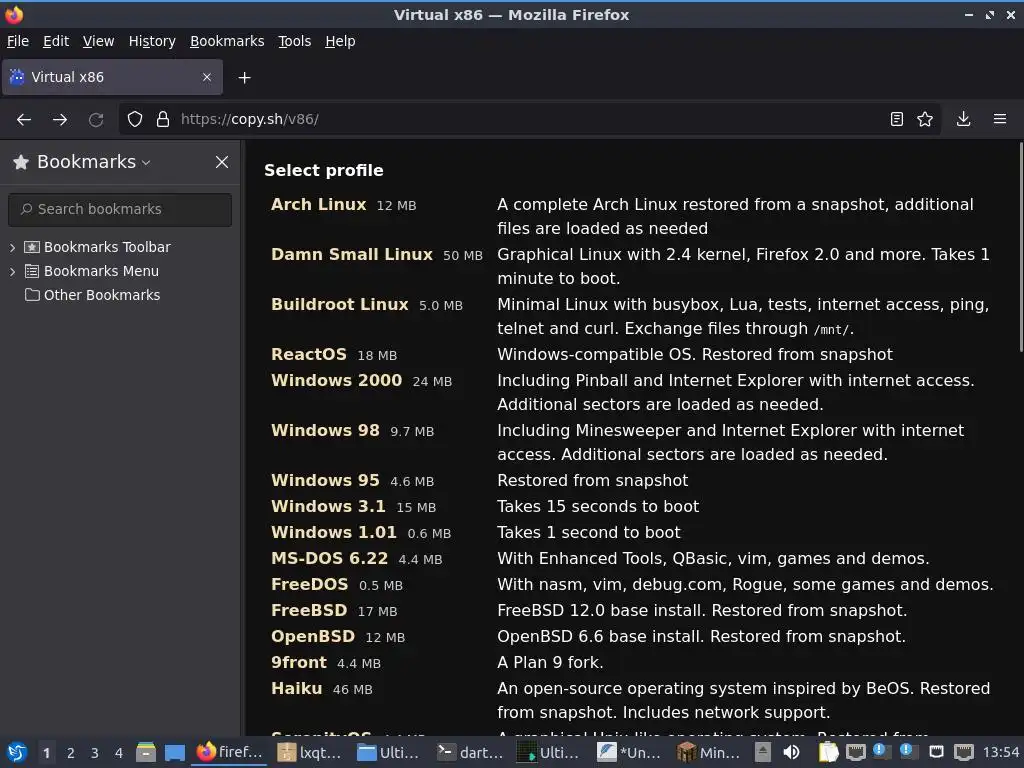Switch to the lxqt taskbar window
Screen dimensions: 1024x768
(309, 753)
